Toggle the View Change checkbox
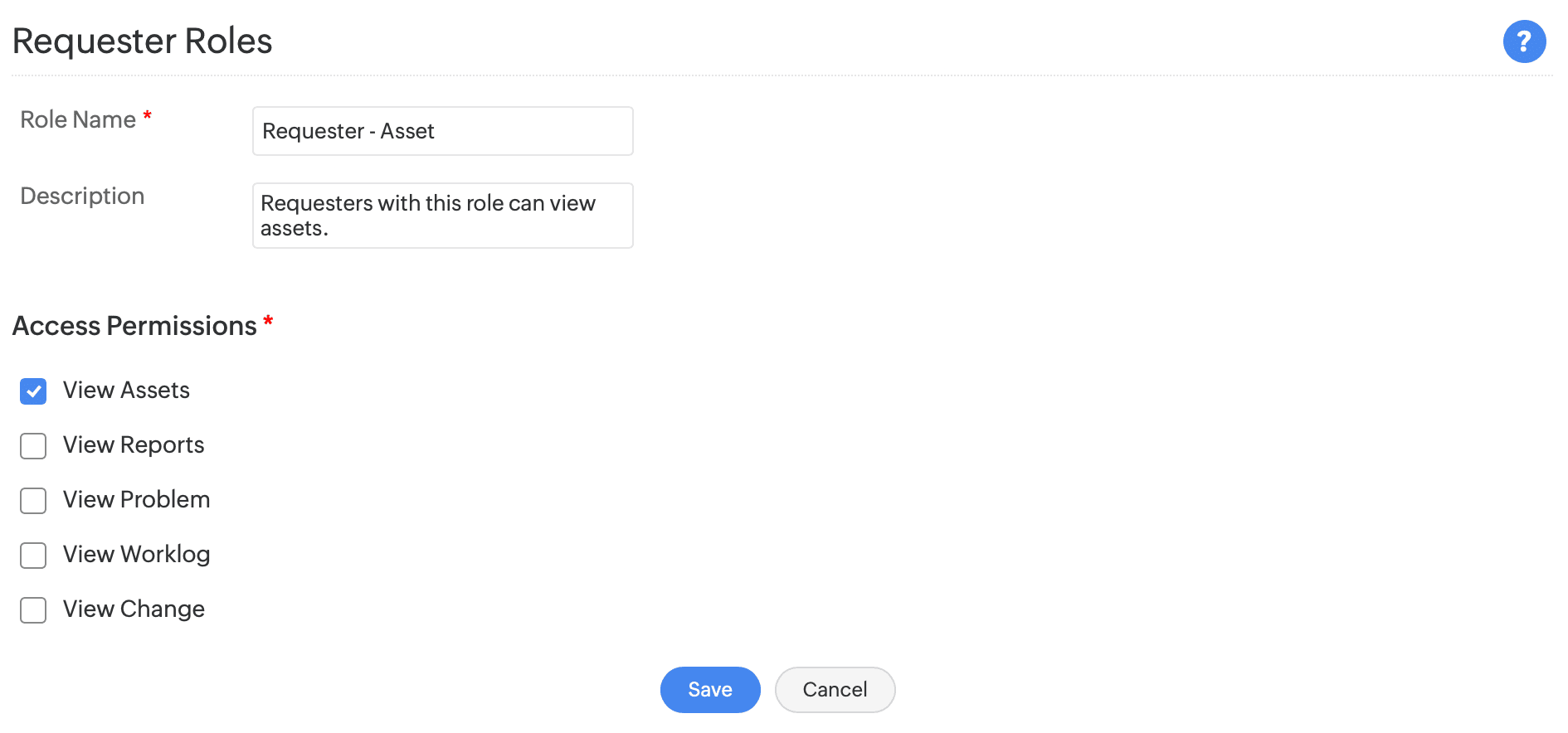Screen dimensions: 1568x733 click(x=33, y=610)
